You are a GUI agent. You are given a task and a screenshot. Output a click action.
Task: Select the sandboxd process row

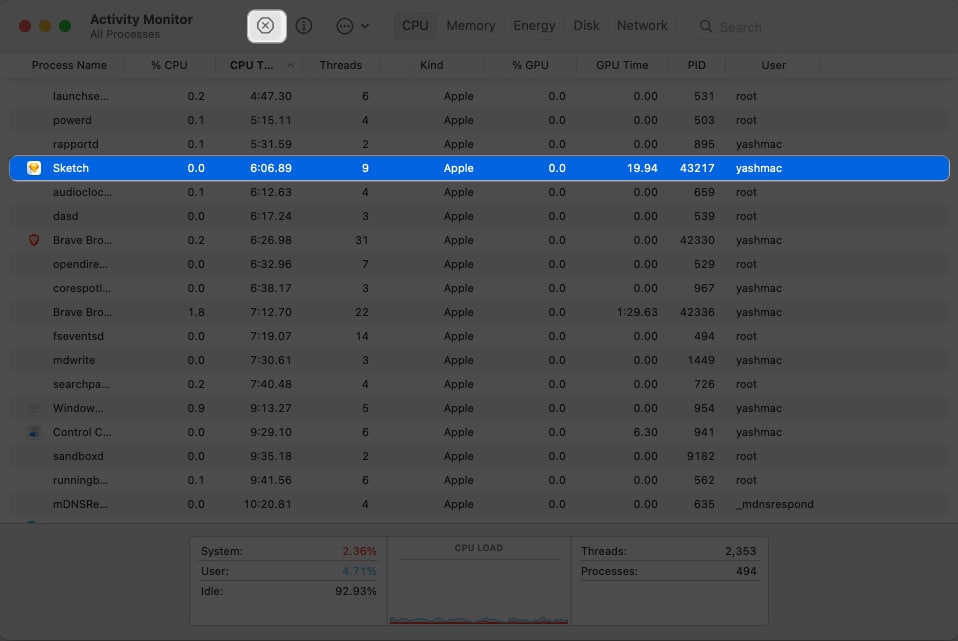click(479, 456)
